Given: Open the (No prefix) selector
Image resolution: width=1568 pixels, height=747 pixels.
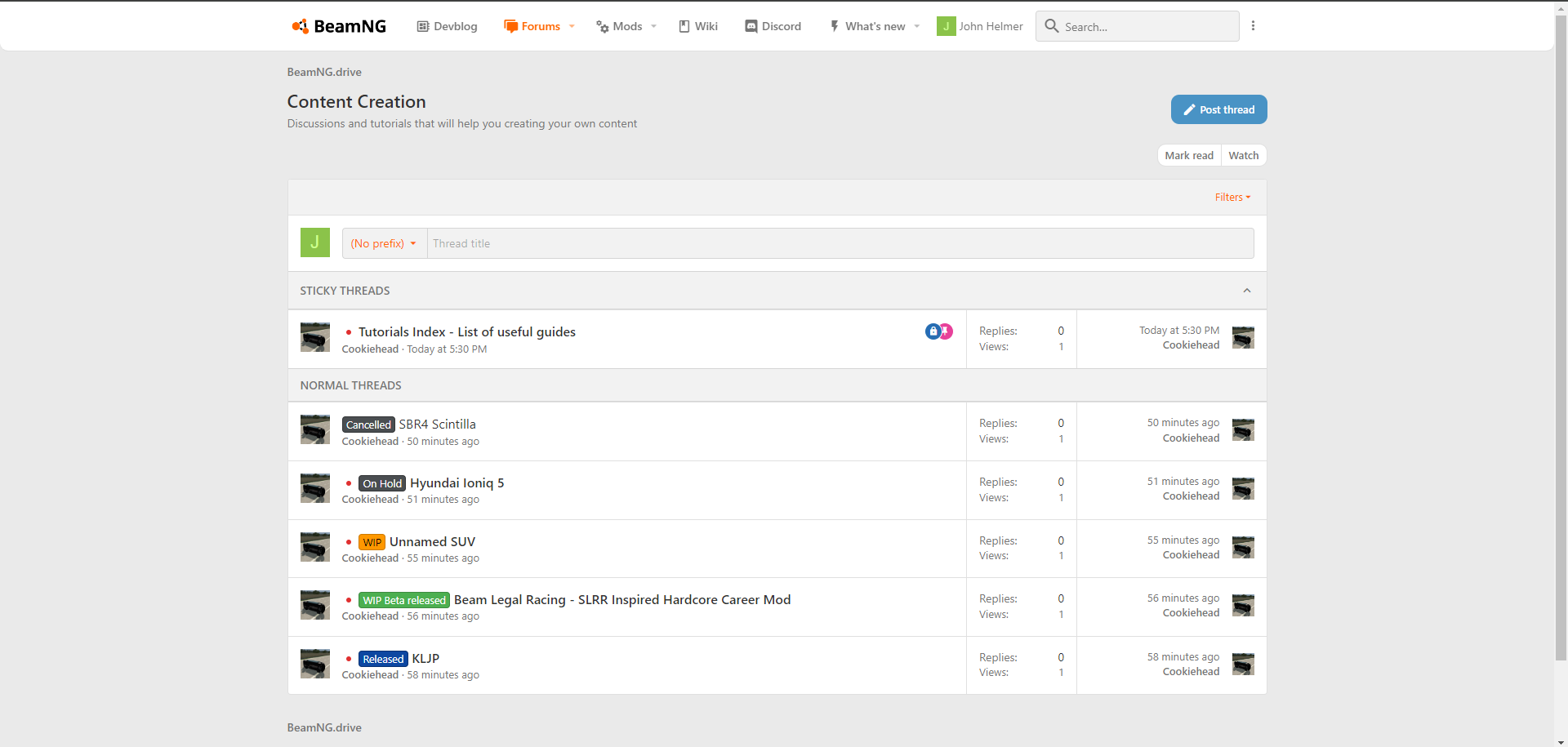Looking at the screenshot, I should click(384, 243).
